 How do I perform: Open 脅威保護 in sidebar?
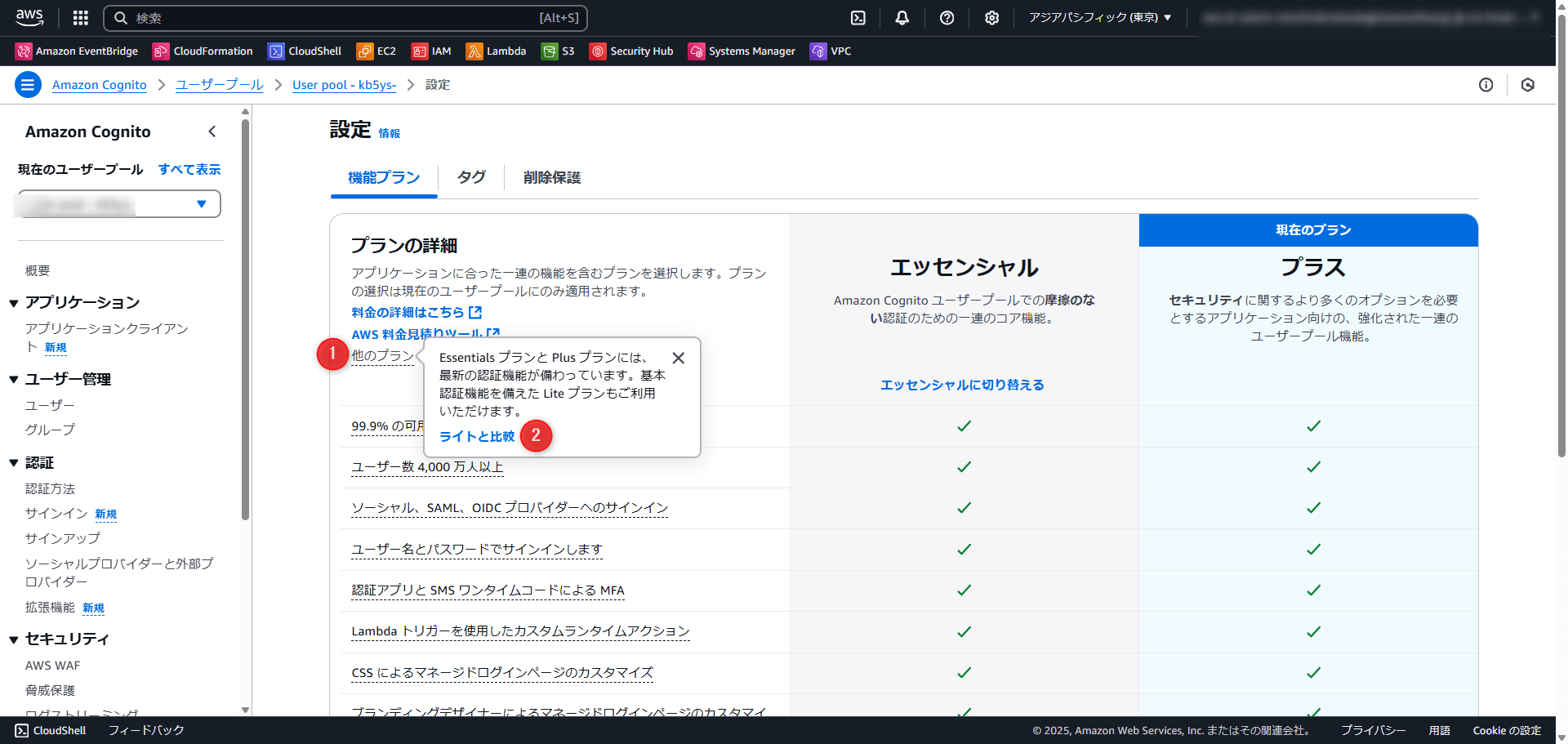[50, 690]
